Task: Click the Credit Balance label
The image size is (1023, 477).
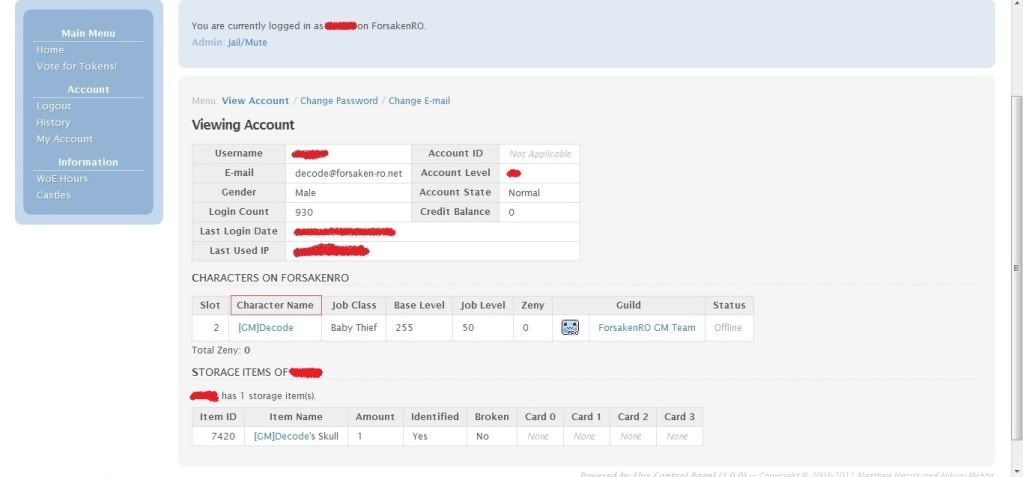Action: pos(455,211)
